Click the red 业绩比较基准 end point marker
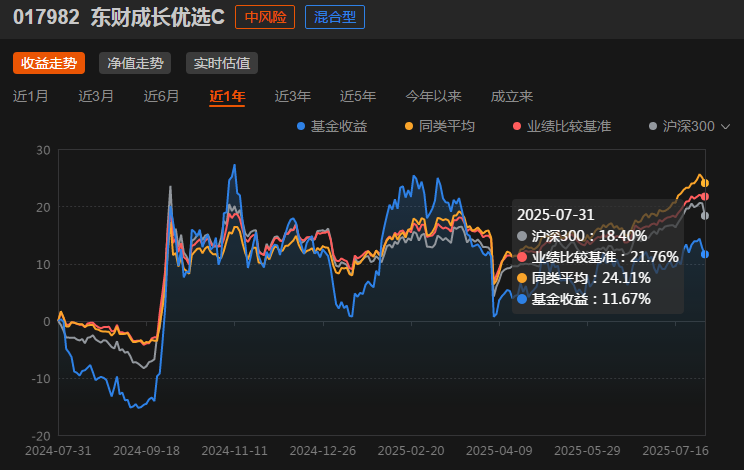 click(x=705, y=196)
